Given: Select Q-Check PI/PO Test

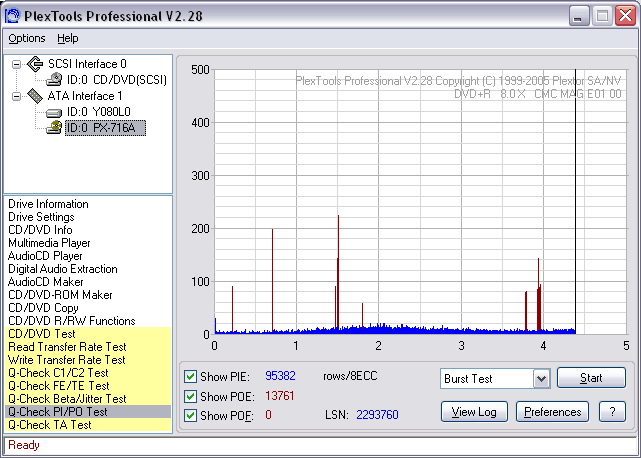Looking at the screenshot, I should click(x=88, y=412).
